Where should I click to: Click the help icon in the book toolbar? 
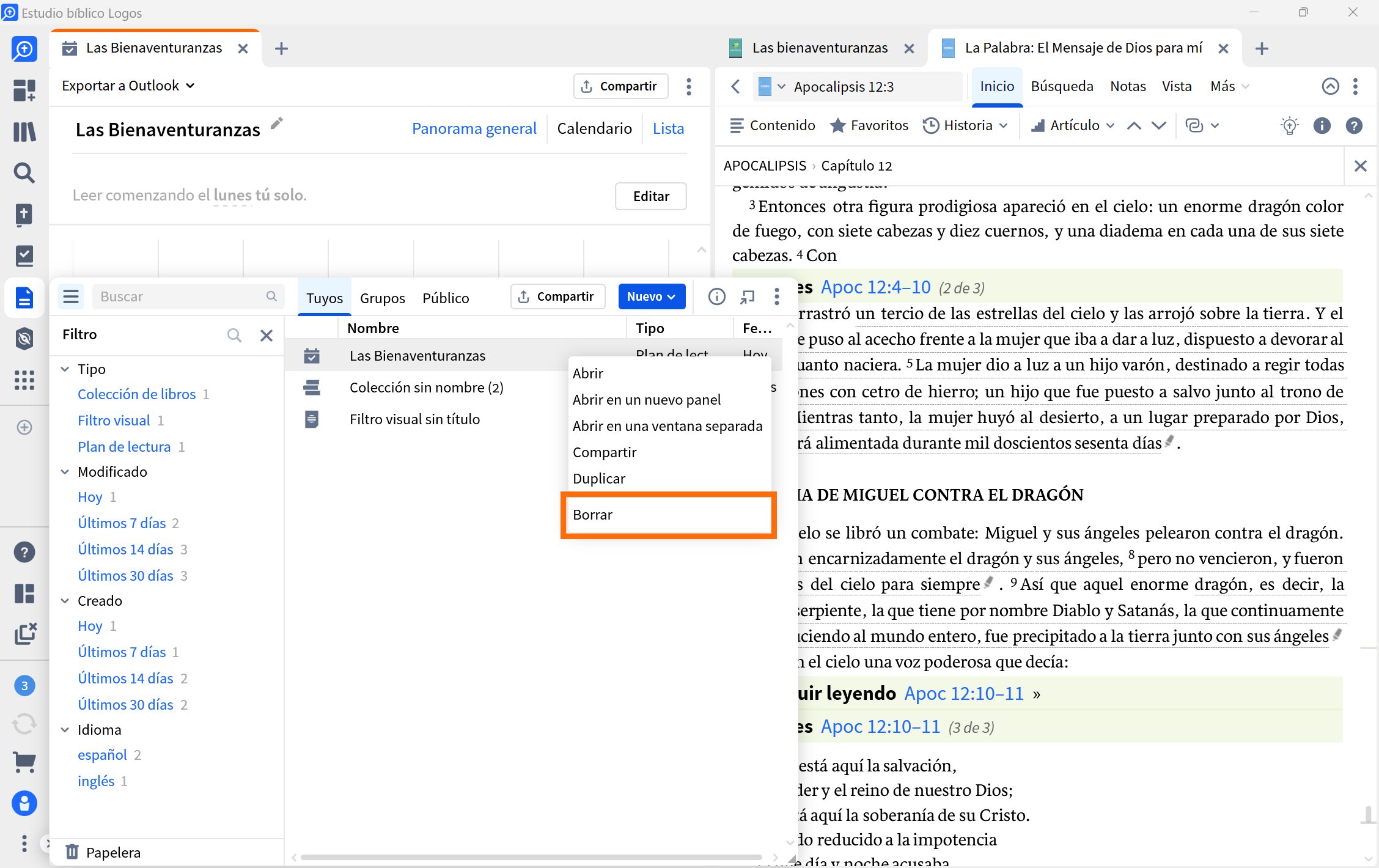1354,125
